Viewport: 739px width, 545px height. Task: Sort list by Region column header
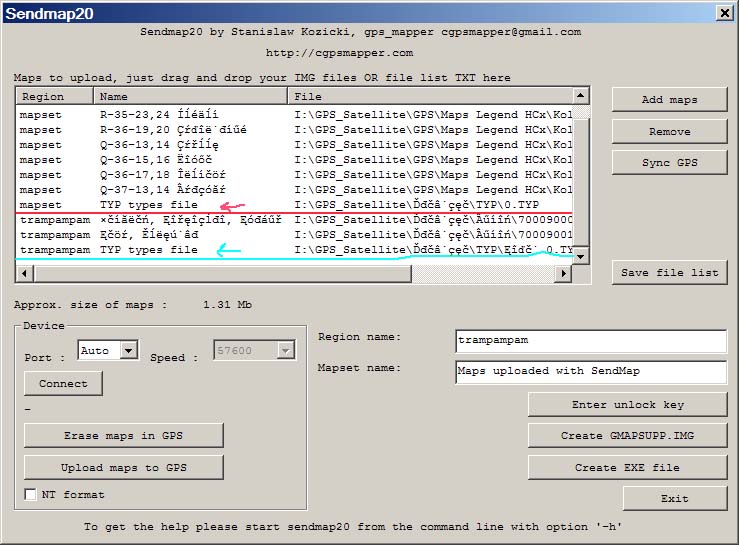(55, 97)
